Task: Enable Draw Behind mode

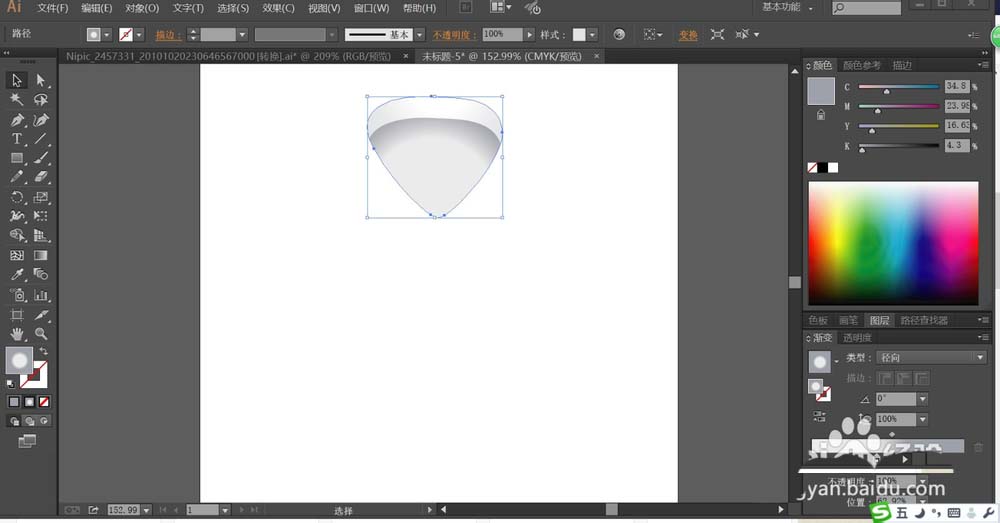Action: (29, 421)
